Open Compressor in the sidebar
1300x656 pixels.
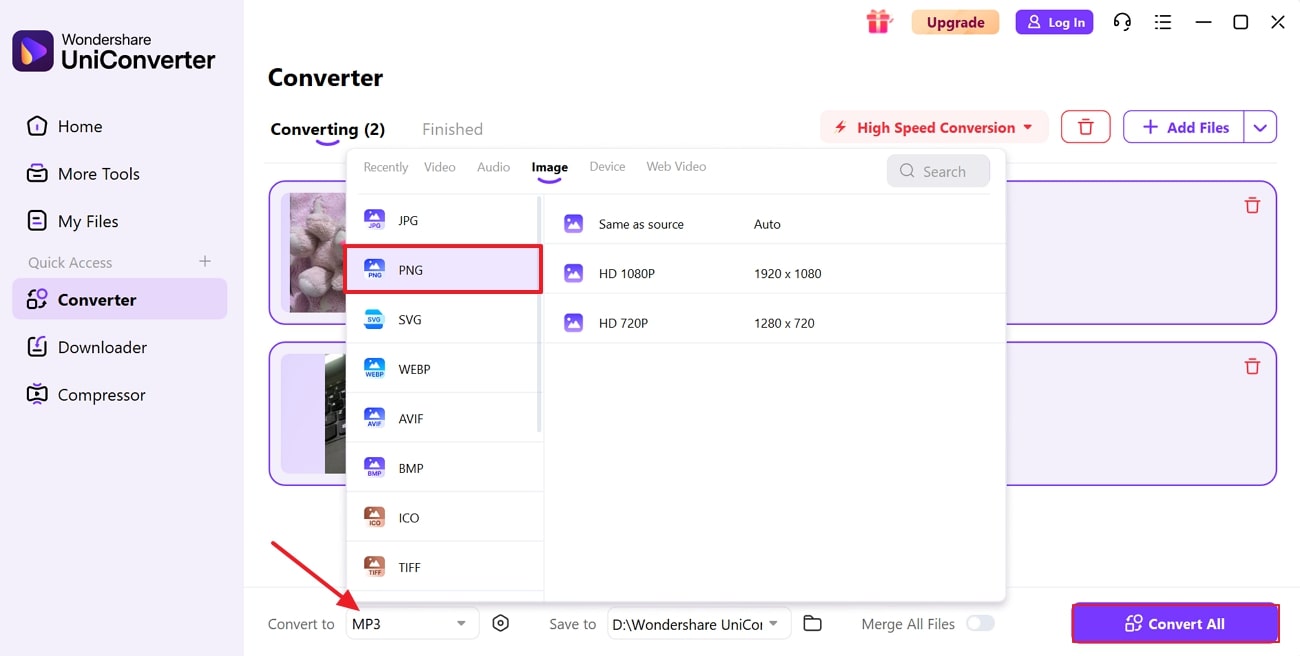tap(120, 395)
